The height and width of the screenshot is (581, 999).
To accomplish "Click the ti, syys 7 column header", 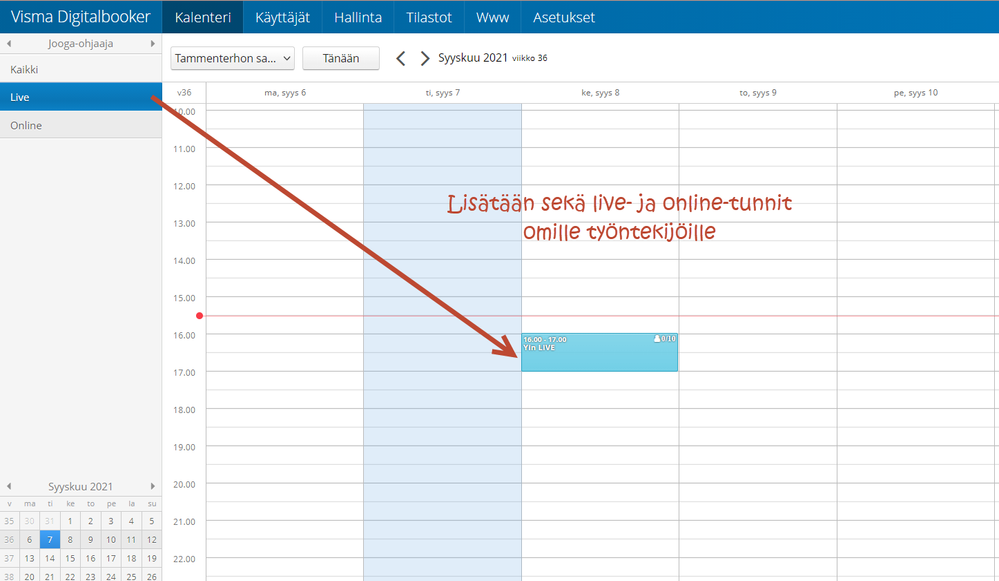I will tap(443, 92).
